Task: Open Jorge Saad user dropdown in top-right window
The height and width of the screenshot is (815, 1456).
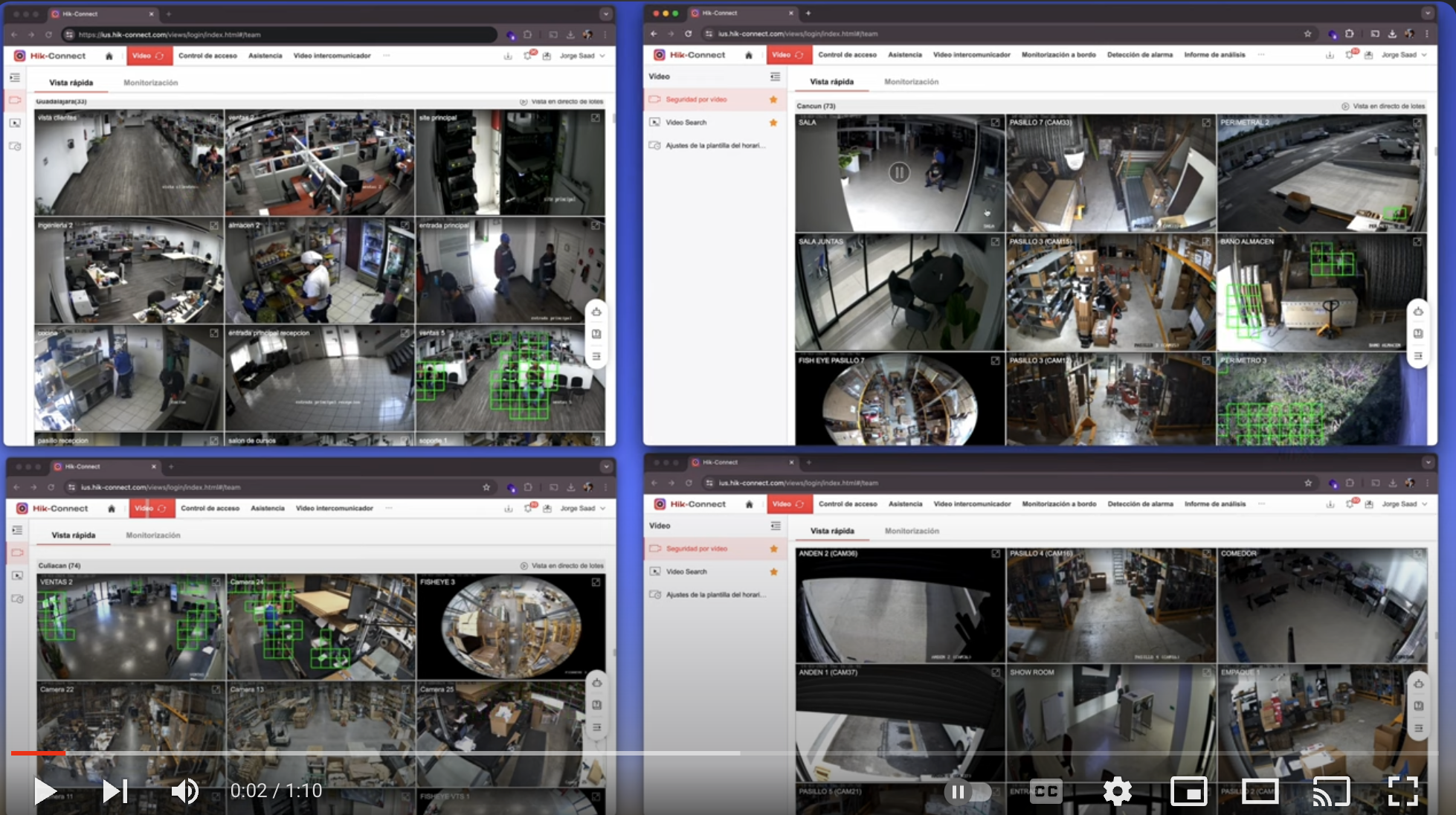Action: pyautogui.click(x=1404, y=55)
